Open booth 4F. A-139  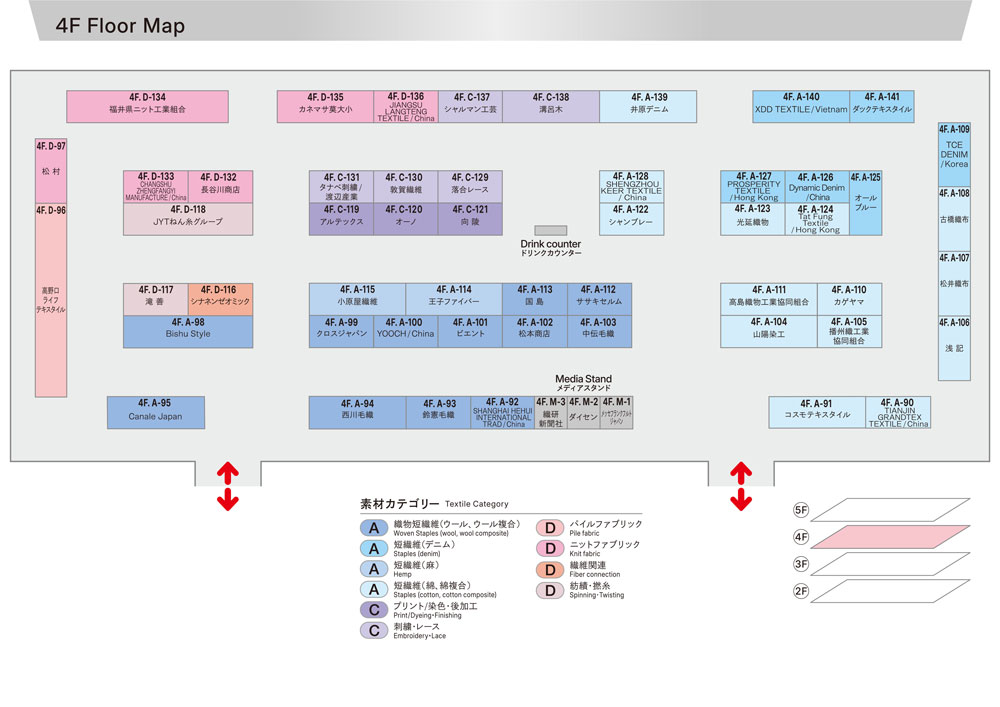point(648,106)
